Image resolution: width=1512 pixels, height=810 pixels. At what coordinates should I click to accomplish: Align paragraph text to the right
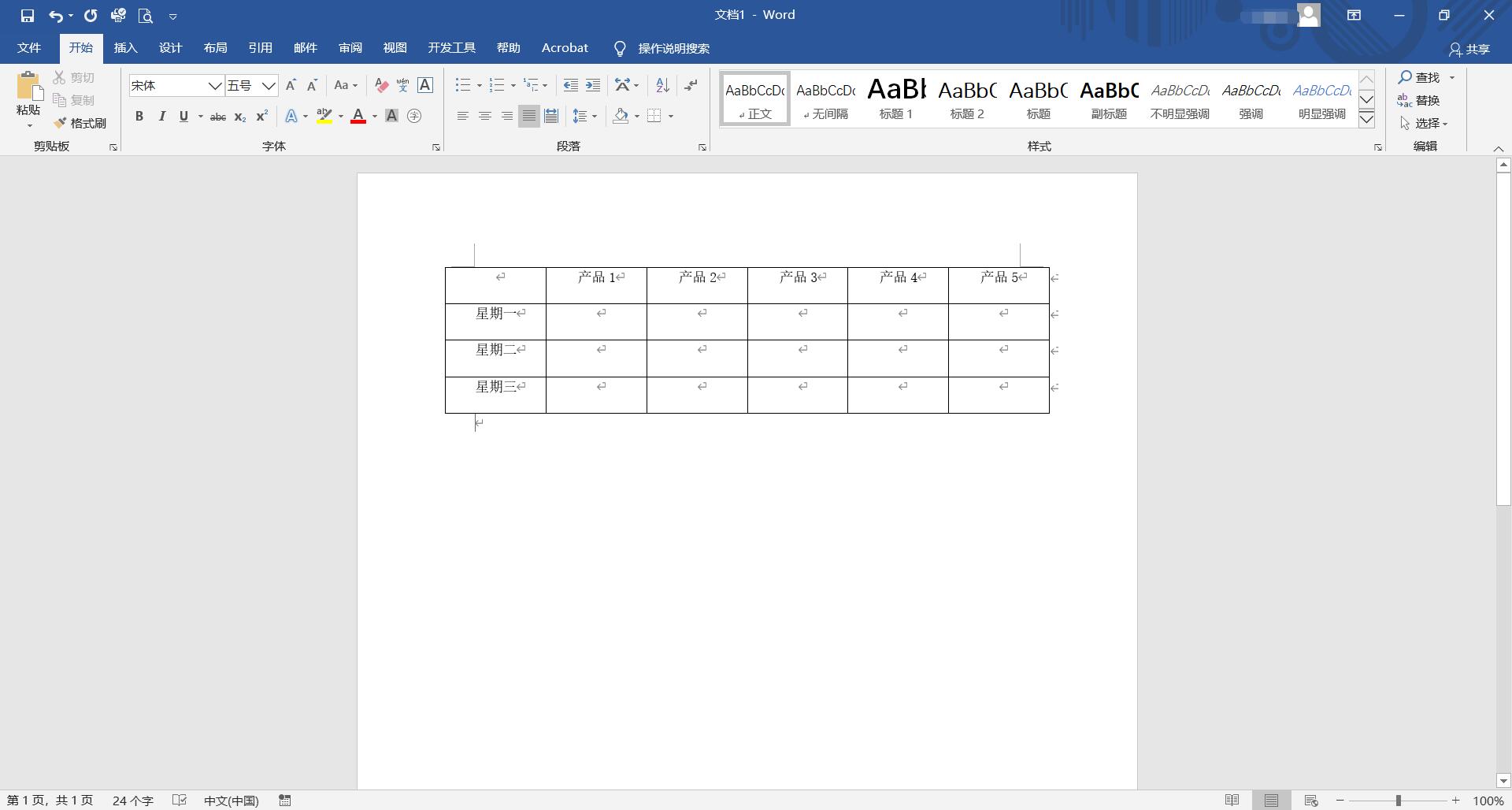(x=507, y=117)
